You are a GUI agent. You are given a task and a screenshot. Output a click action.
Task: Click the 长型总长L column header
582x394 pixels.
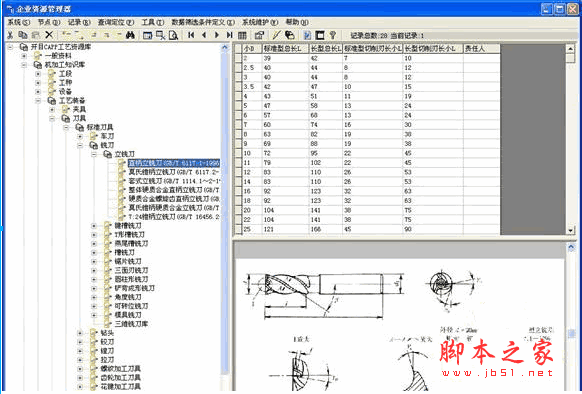[326, 49]
